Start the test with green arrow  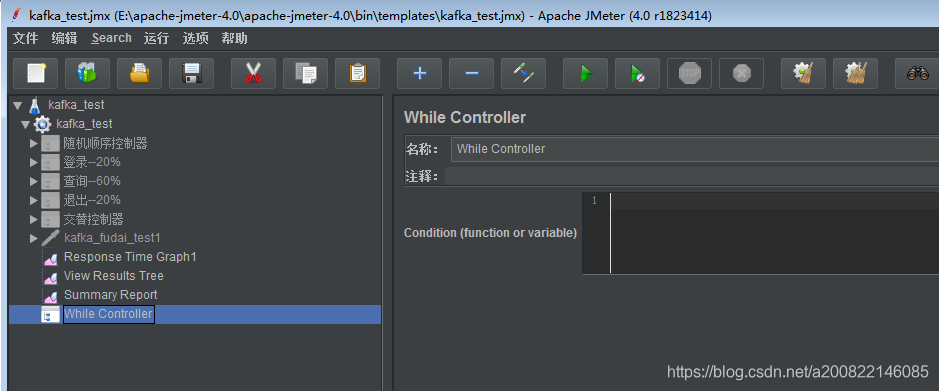pos(585,74)
